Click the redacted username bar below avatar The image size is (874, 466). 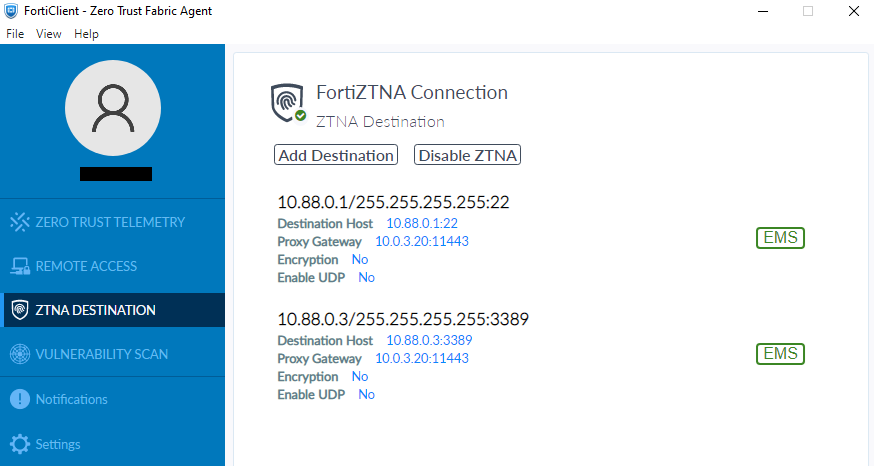116,174
